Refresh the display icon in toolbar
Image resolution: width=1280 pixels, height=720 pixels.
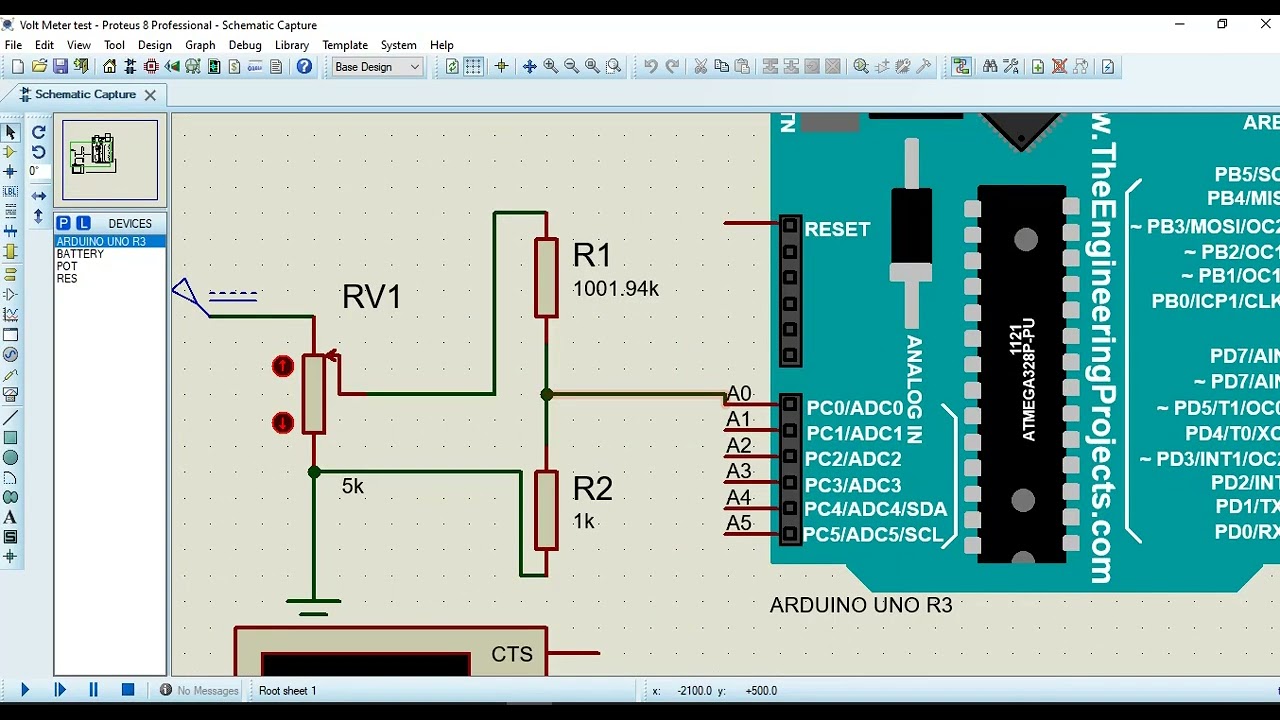tap(452, 67)
